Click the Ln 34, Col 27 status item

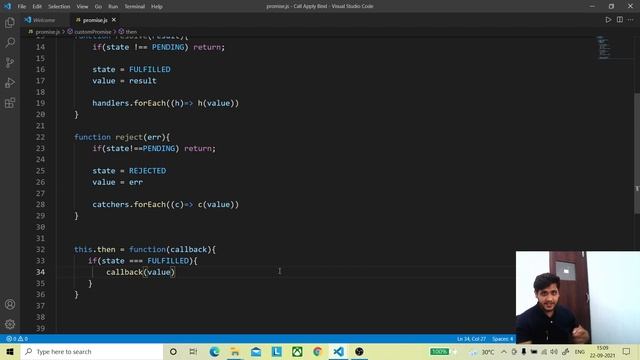(471, 339)
